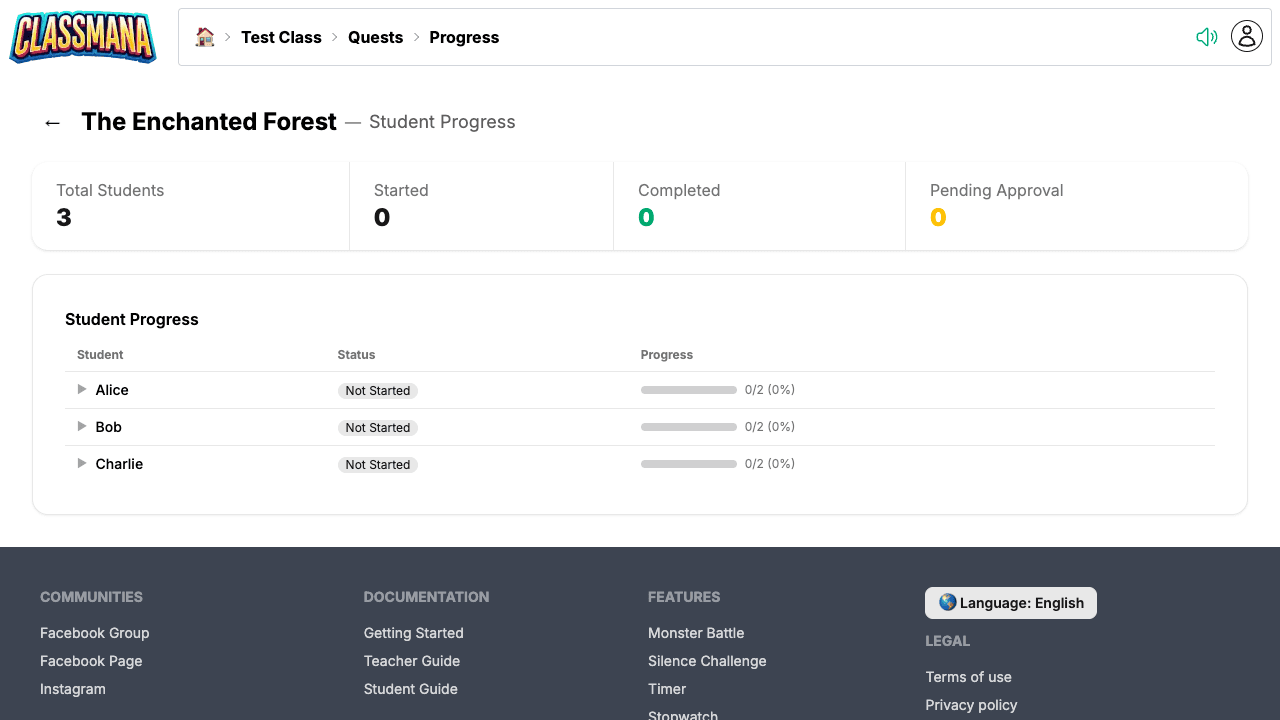Click the Classmana logo
The image size is (1280, 720).
pyautogui.click(x=83, y=37)
